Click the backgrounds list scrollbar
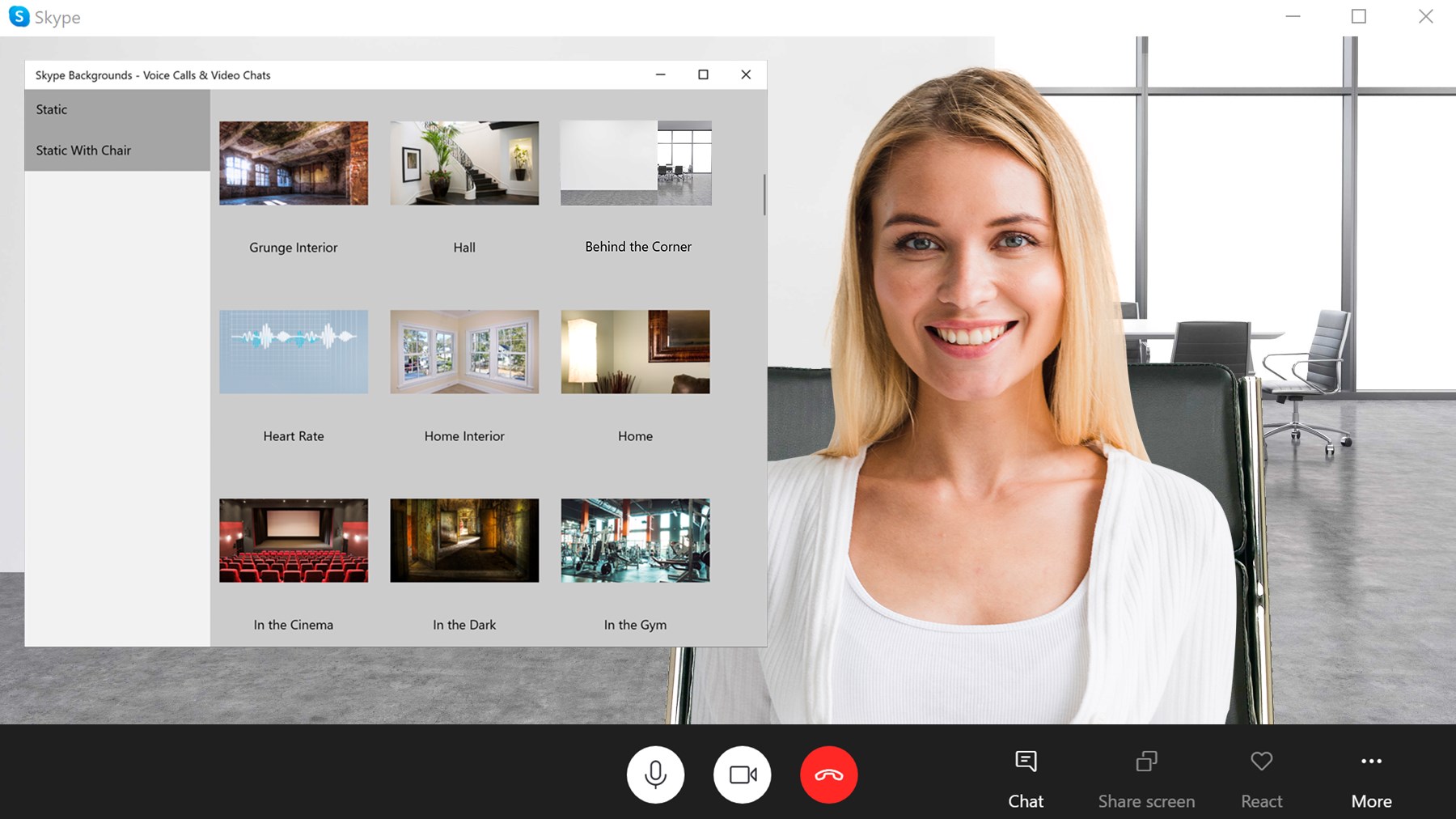Image resolution: width=1456 pixels, height=819 pixels. 764,194
